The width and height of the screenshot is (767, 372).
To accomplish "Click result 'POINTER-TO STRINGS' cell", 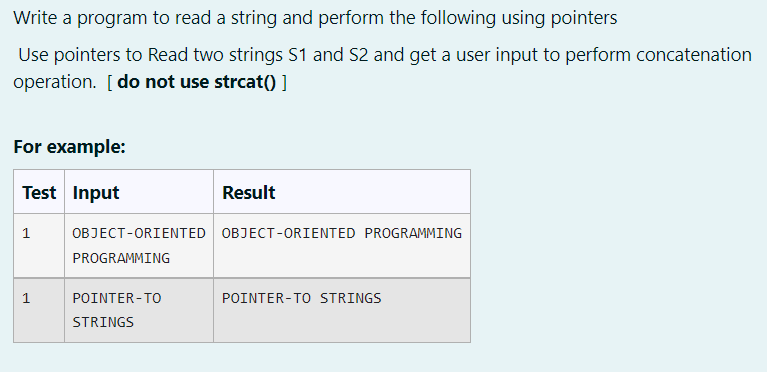I will 302,298.
